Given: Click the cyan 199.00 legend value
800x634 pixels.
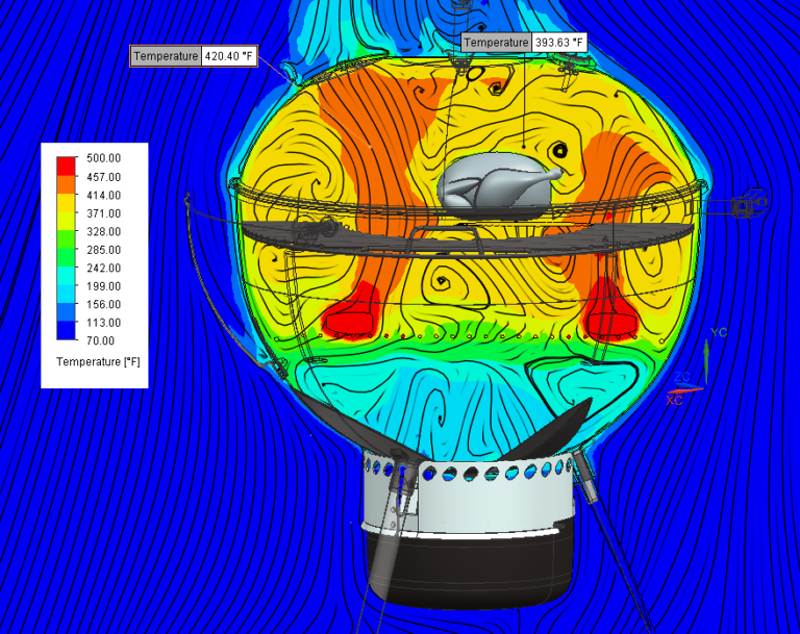Looking at the screenshot, I should 104,286.
